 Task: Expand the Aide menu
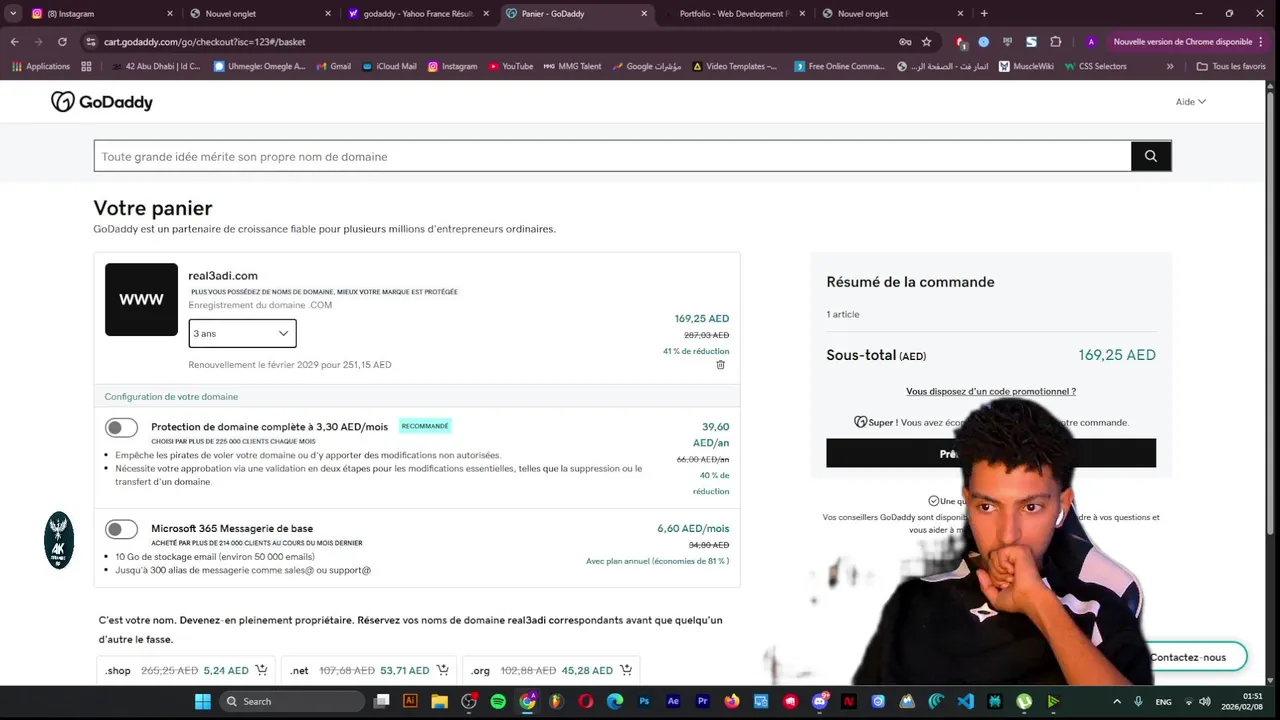[1191, 102]
